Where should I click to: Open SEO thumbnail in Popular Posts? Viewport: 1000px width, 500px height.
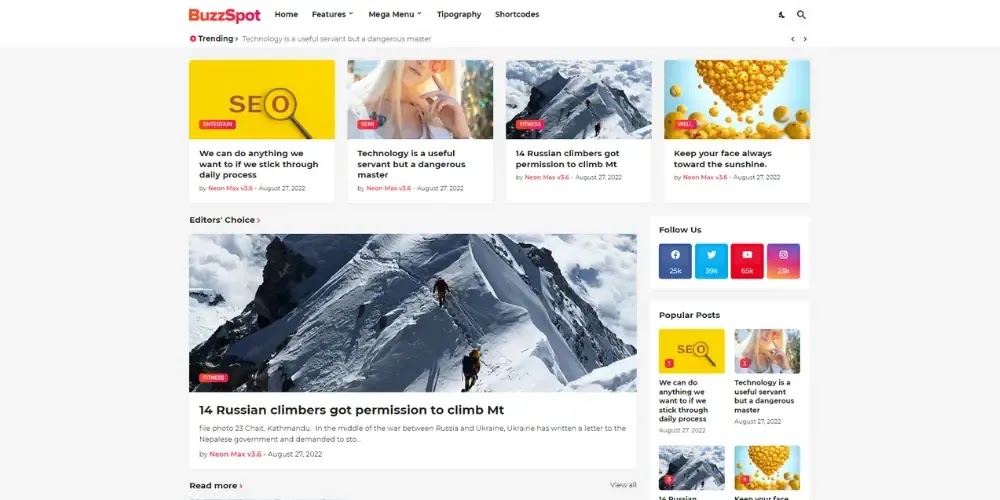click(691, 351)
